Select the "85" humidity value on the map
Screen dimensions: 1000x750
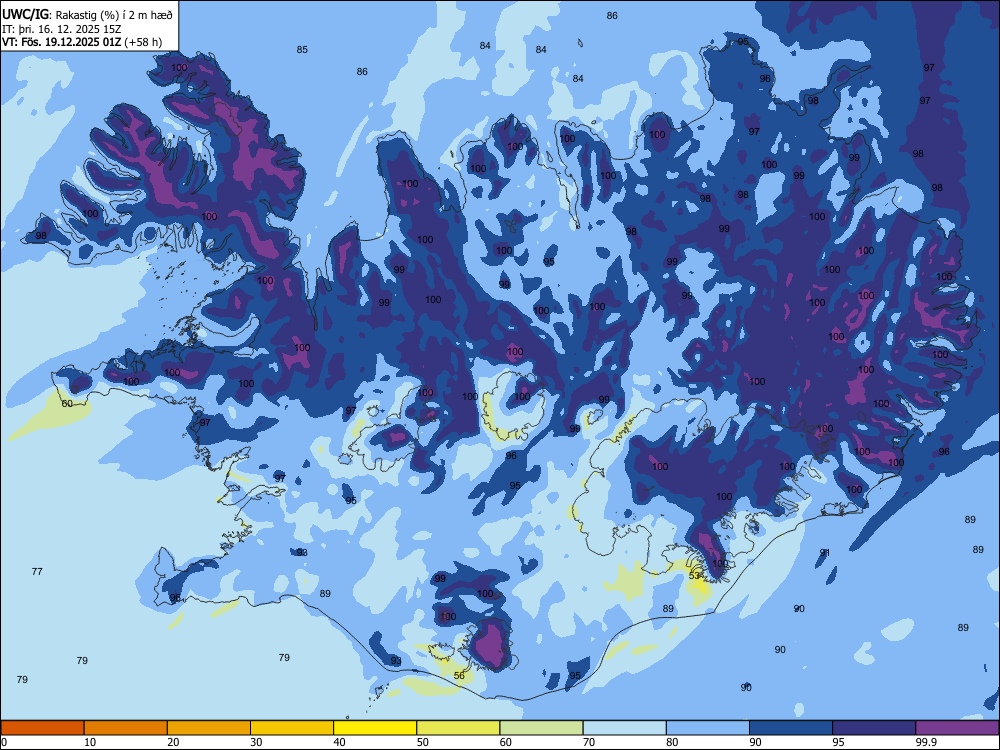pyautogui.click(x=302, y=49)
